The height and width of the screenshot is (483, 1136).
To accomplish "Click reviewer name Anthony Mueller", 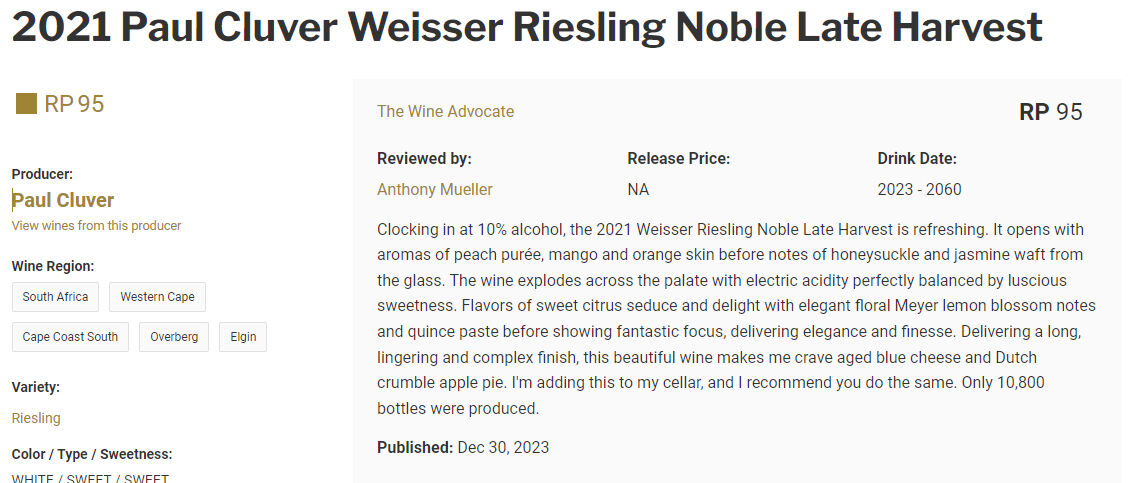I will (x=434, y=190).
